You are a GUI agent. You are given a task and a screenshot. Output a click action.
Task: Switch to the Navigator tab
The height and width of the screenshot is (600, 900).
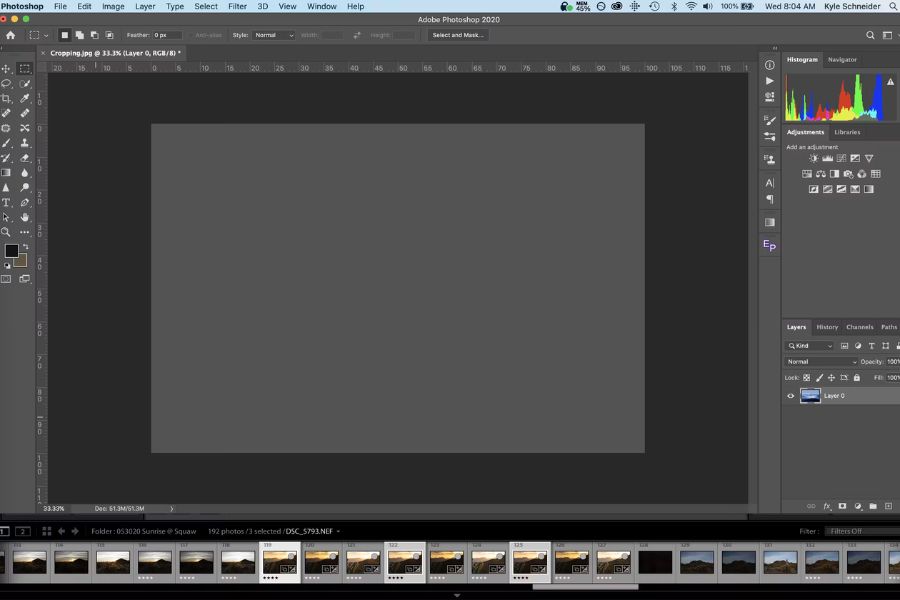point(842,60)
